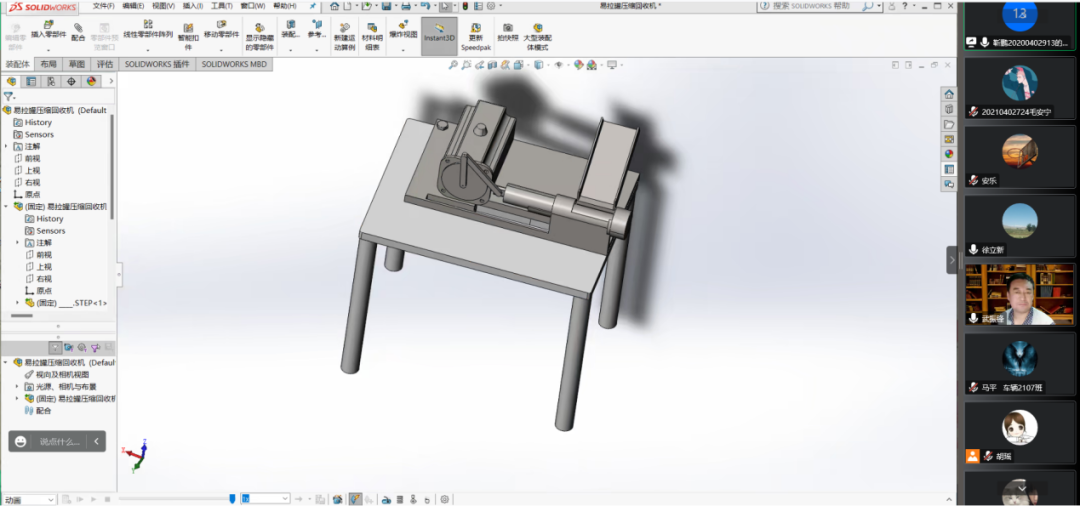Click the blue timeline slider handle at the bottom
1080x506 pixels.
(233, 498)
